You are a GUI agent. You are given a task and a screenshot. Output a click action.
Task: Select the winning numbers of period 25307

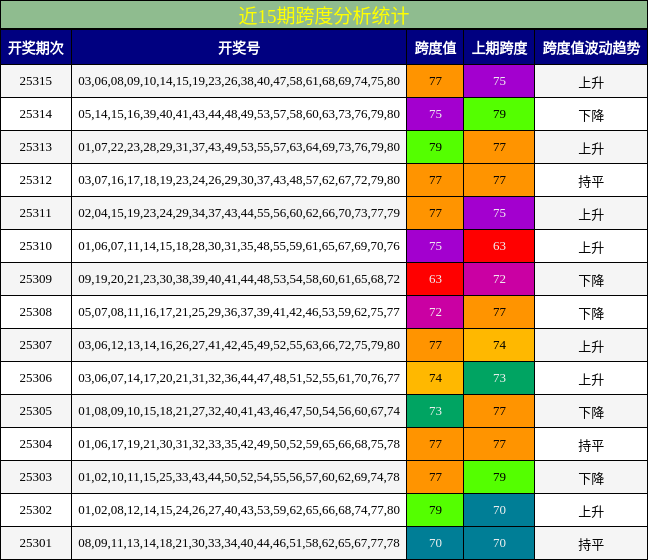(239, 345)
